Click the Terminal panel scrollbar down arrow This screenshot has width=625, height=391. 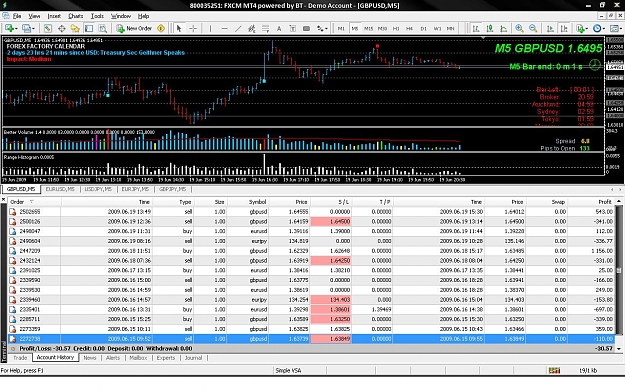coord(619,348)
